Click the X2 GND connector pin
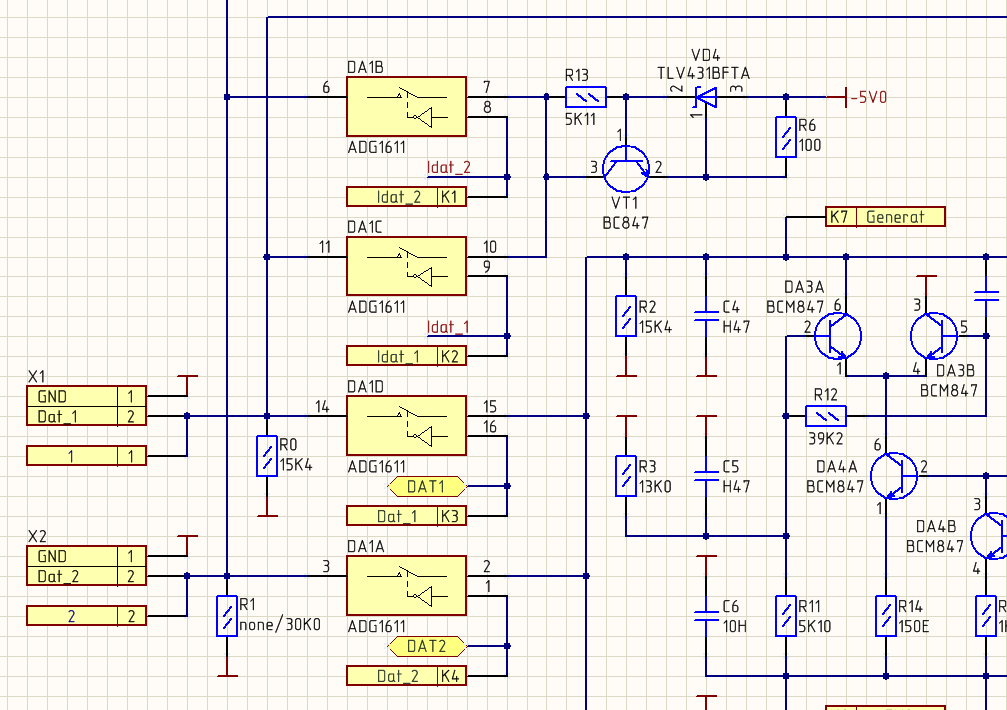 tap(87, 556)
